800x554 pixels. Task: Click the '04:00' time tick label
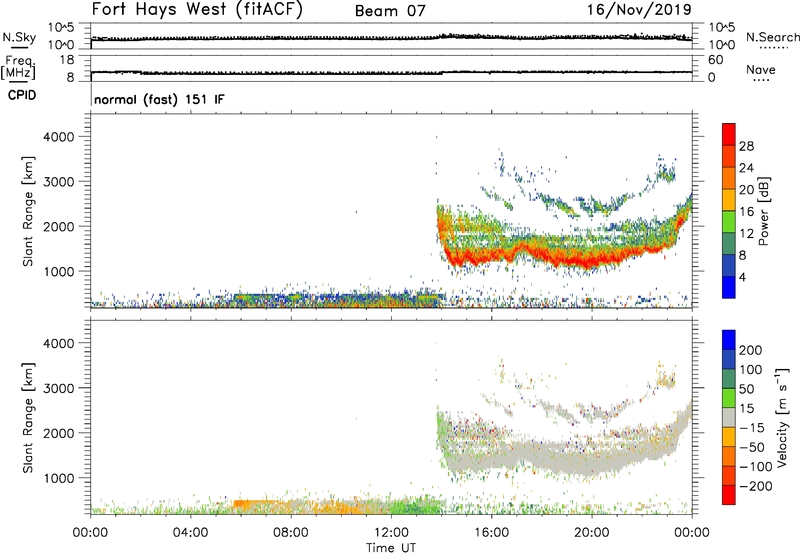191,533
